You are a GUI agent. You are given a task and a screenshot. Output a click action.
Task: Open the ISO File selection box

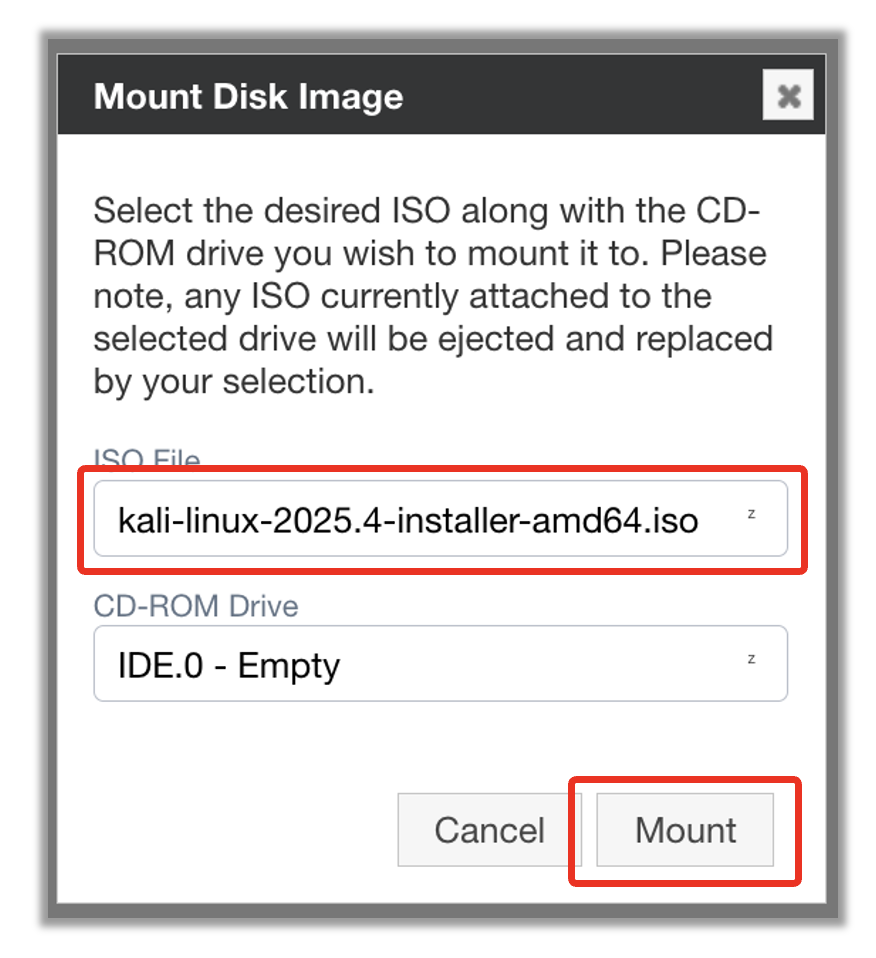[440, 519]
